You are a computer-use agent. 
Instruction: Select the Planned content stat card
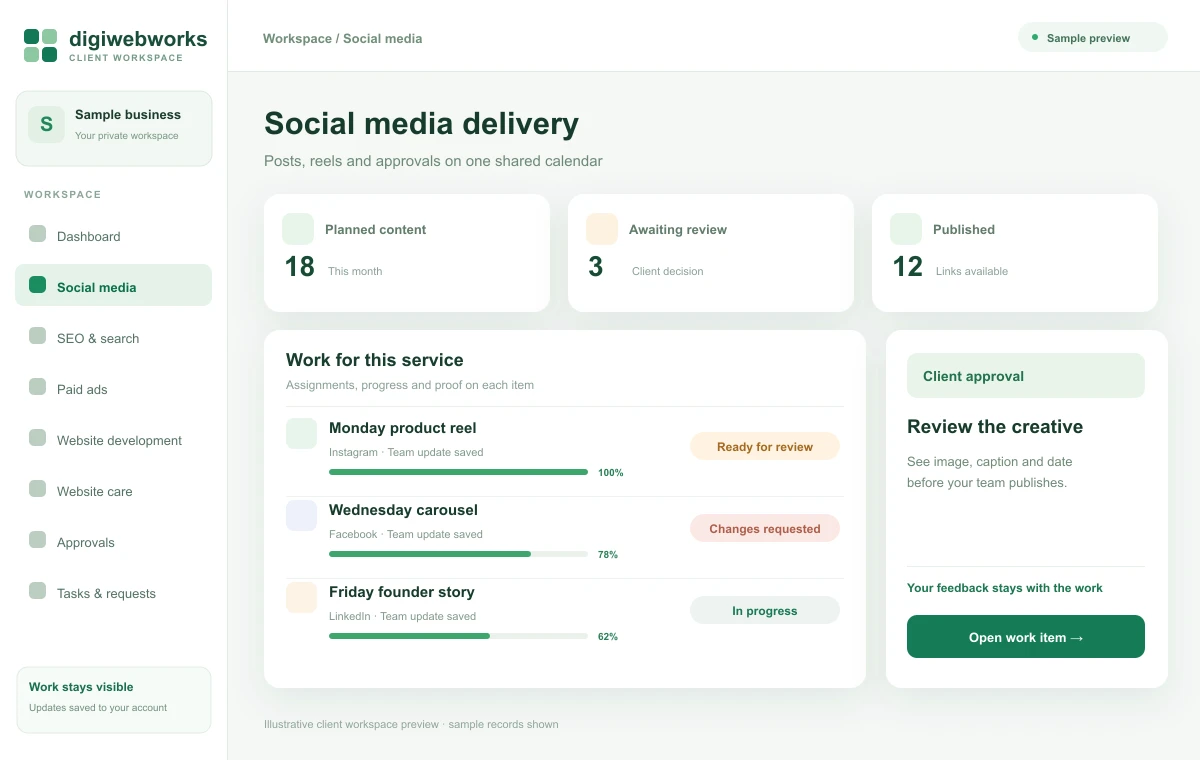[x=407, y=253]
